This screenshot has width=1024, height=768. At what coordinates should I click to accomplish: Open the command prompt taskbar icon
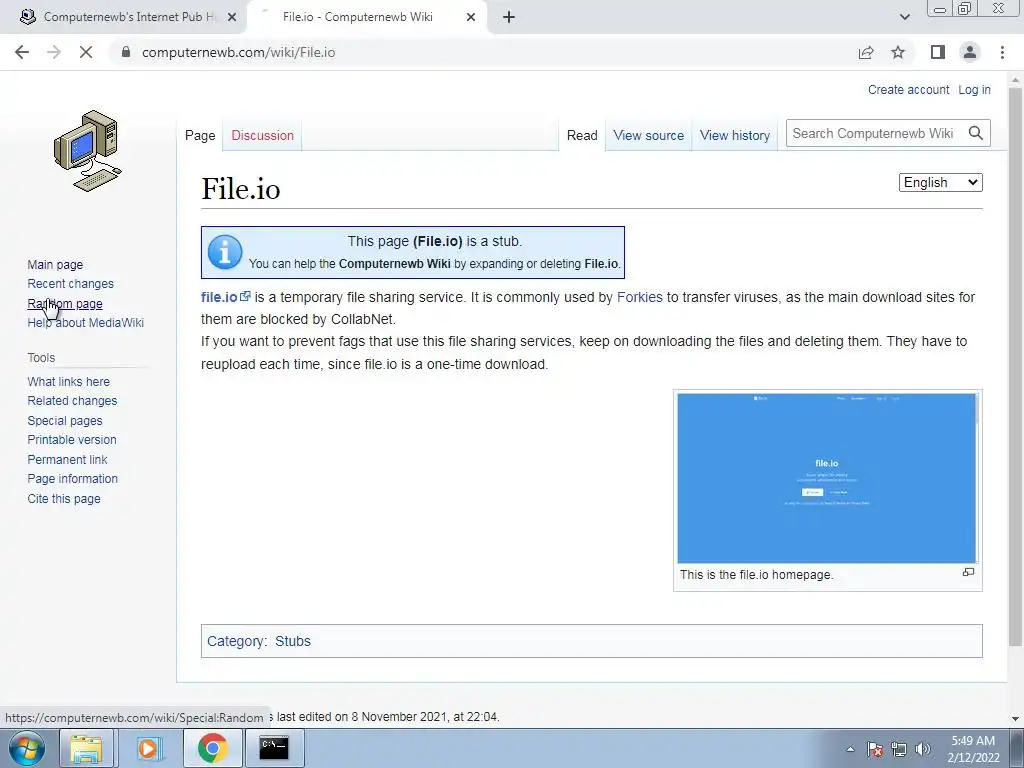click(x=274, y=748)
